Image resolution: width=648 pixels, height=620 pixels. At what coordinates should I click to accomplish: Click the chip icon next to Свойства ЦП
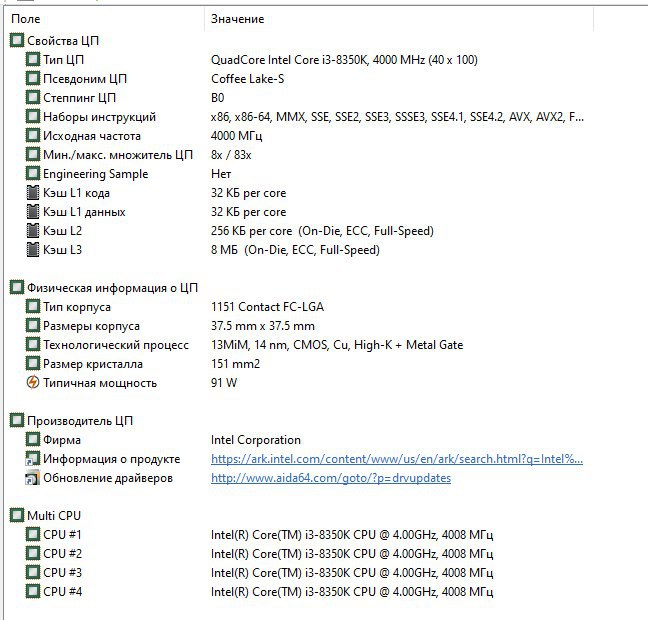click(x=17, y=41)
